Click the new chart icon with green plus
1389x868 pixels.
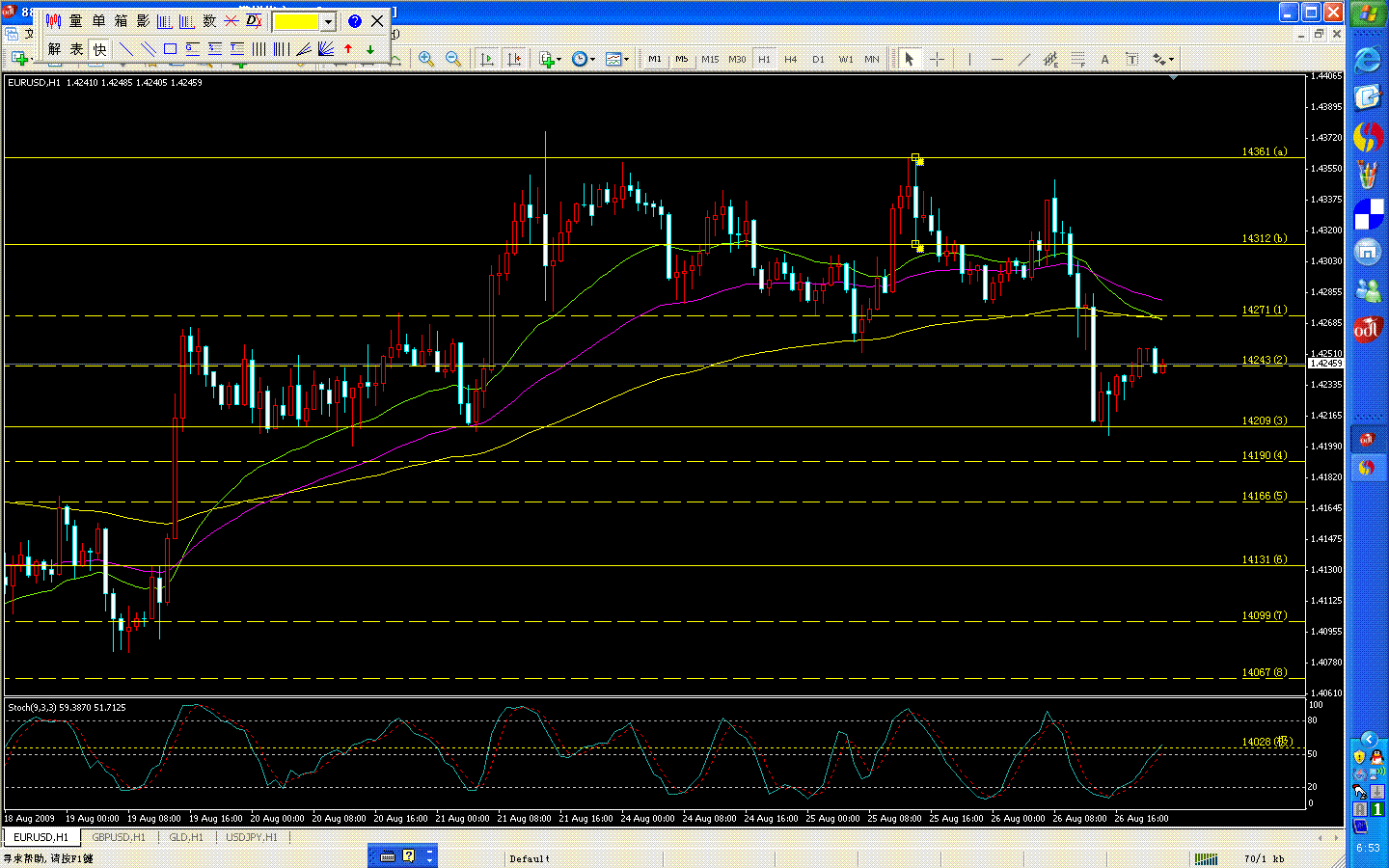[19, 60]
